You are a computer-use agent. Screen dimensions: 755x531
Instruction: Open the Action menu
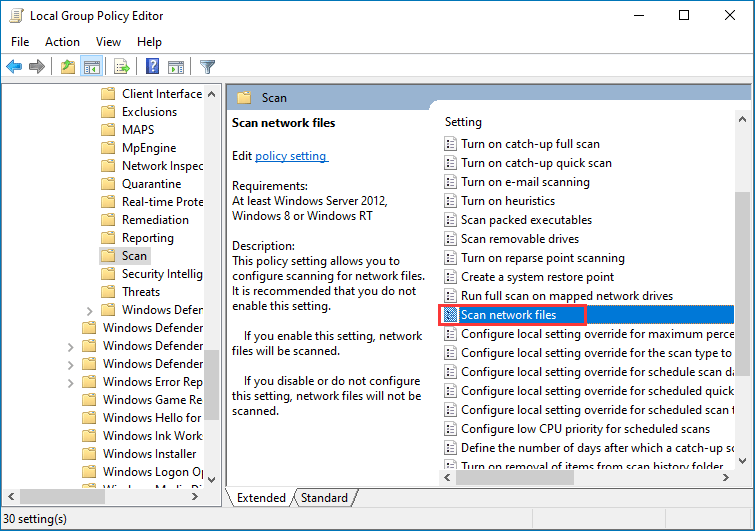(62, 42)
